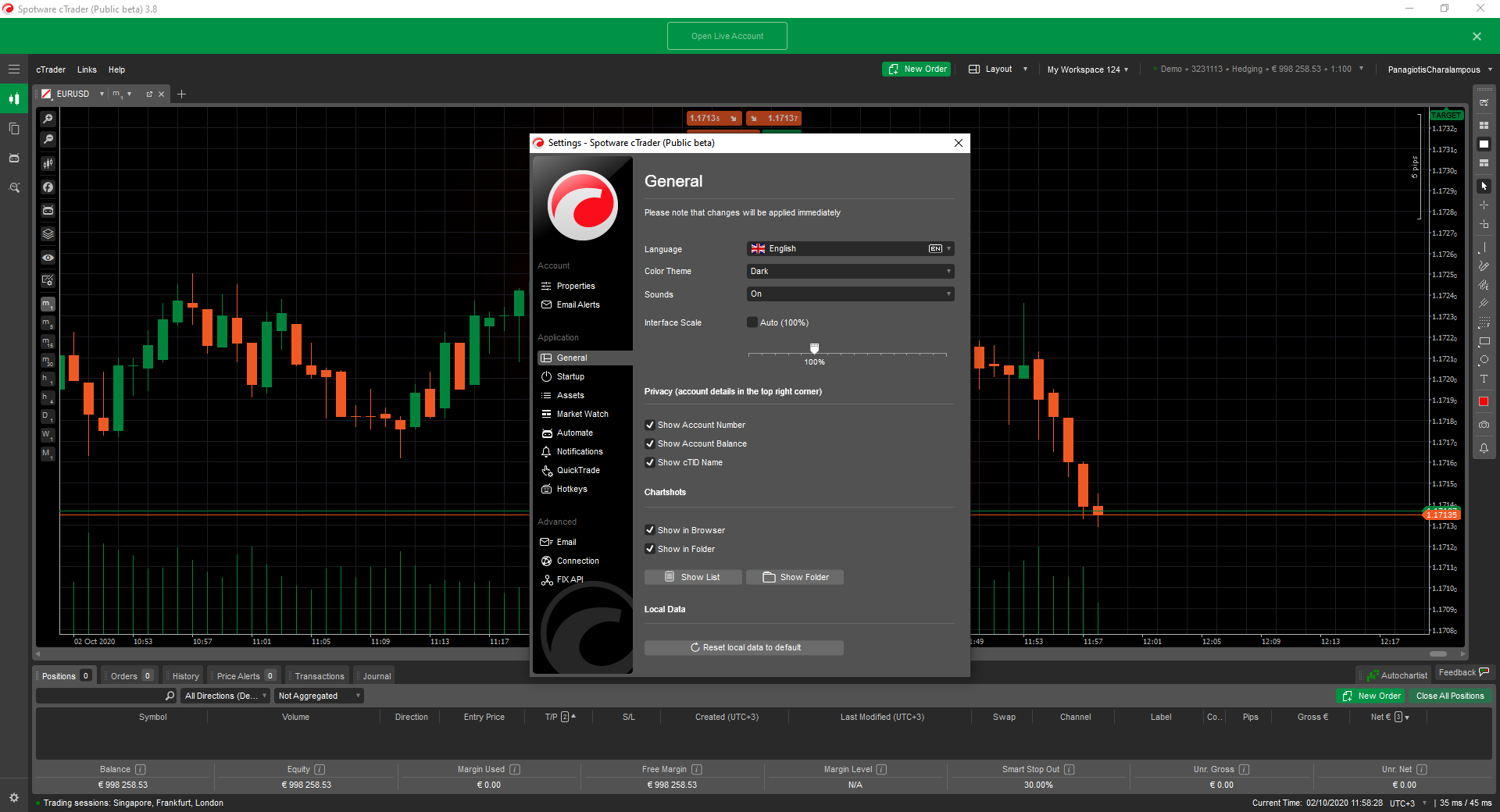Open the Facebook share icon in chart toolbar
The height and width of the screenshot is (812, 1500).
coord(48,187)
